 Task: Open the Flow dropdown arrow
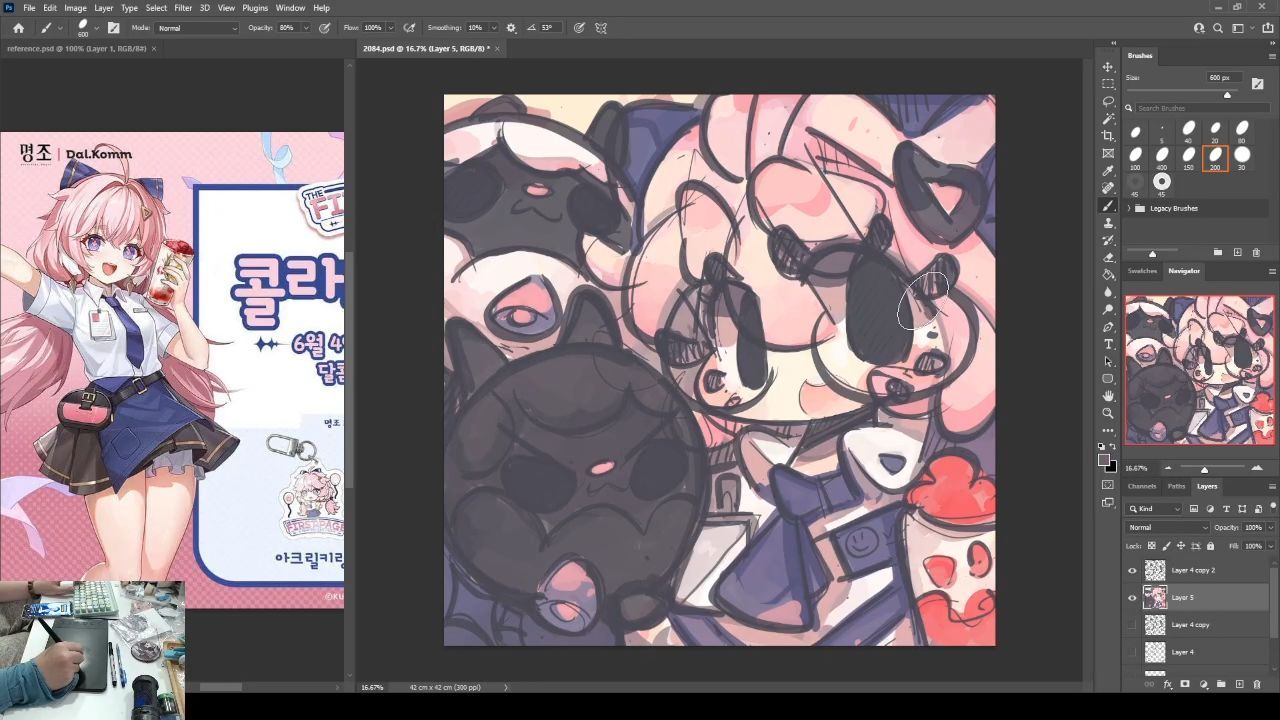(x=390, y=28)
